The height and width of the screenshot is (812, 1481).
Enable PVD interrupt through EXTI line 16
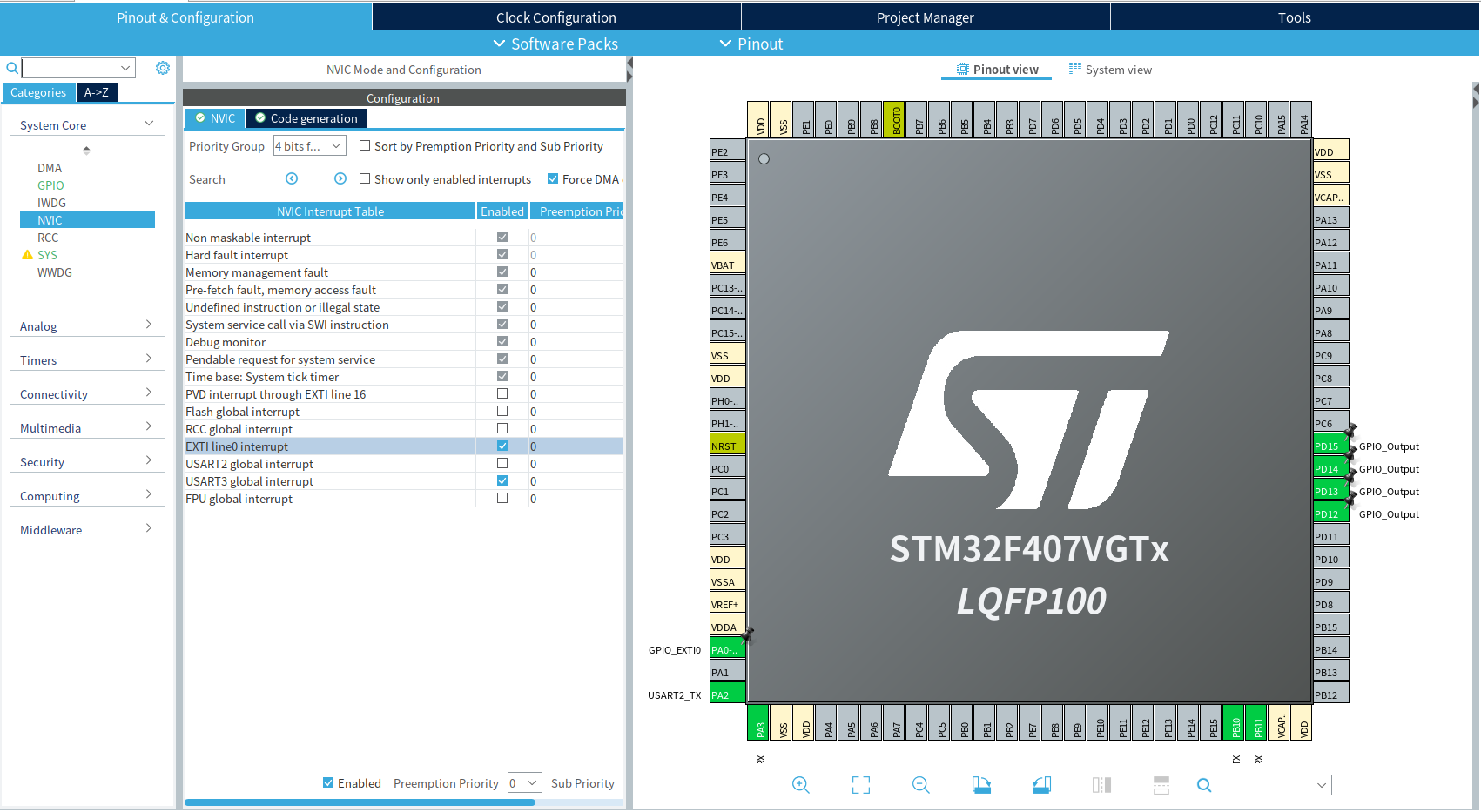coord(502,393)
